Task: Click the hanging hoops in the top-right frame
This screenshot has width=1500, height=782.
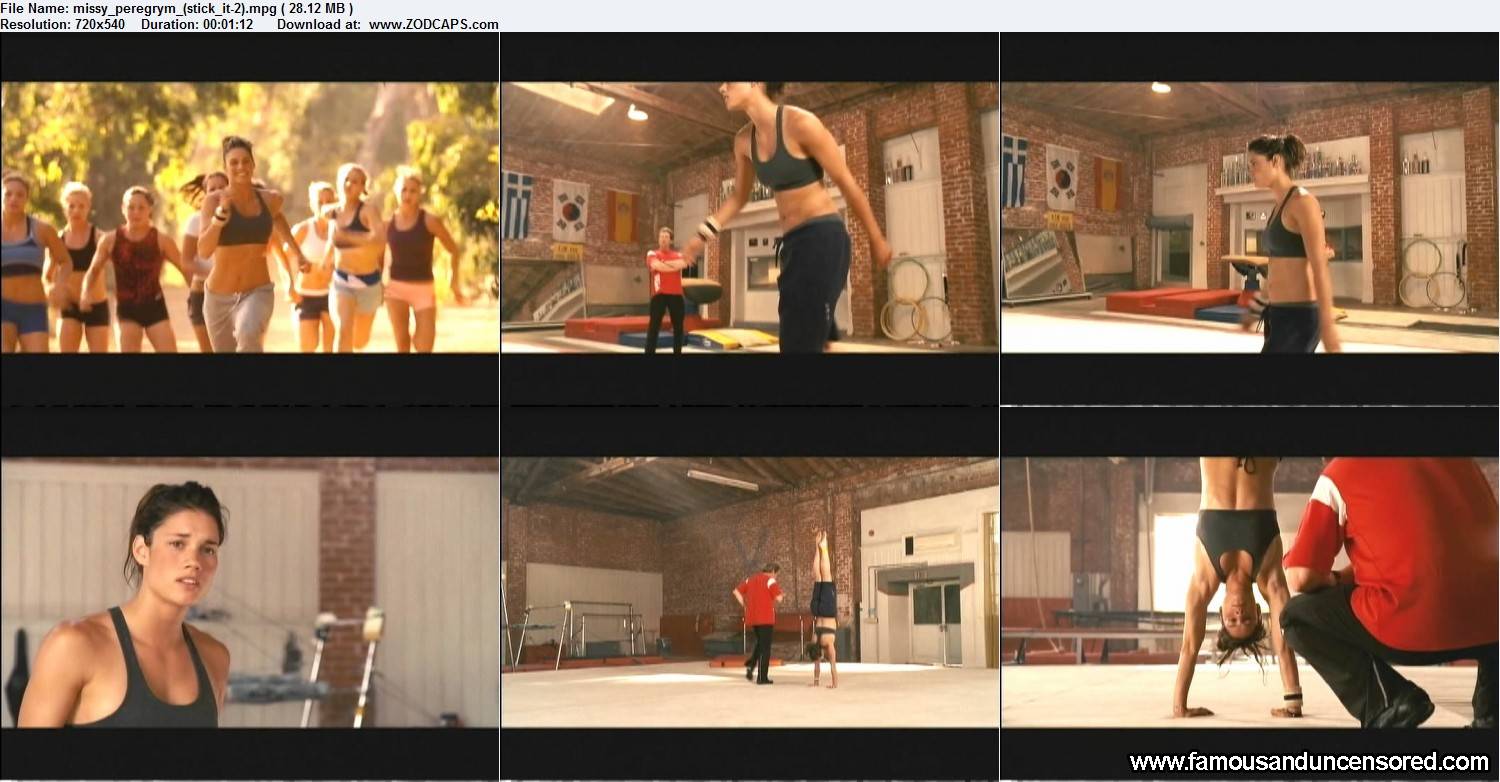Action: (1432, 274)
